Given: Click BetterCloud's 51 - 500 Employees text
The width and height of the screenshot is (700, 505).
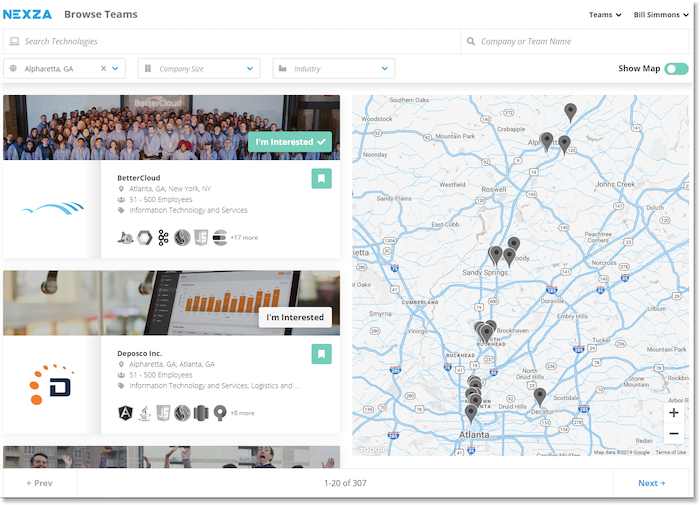Looking at the screenshot, I should point(161,200).
